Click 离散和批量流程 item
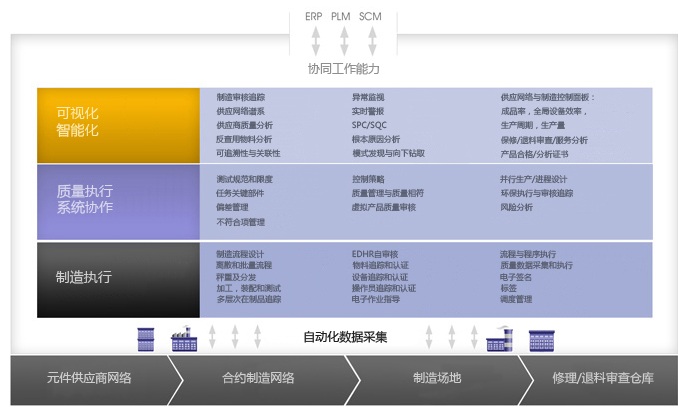Screen dimensions: 678x408 tap(244, 265)
